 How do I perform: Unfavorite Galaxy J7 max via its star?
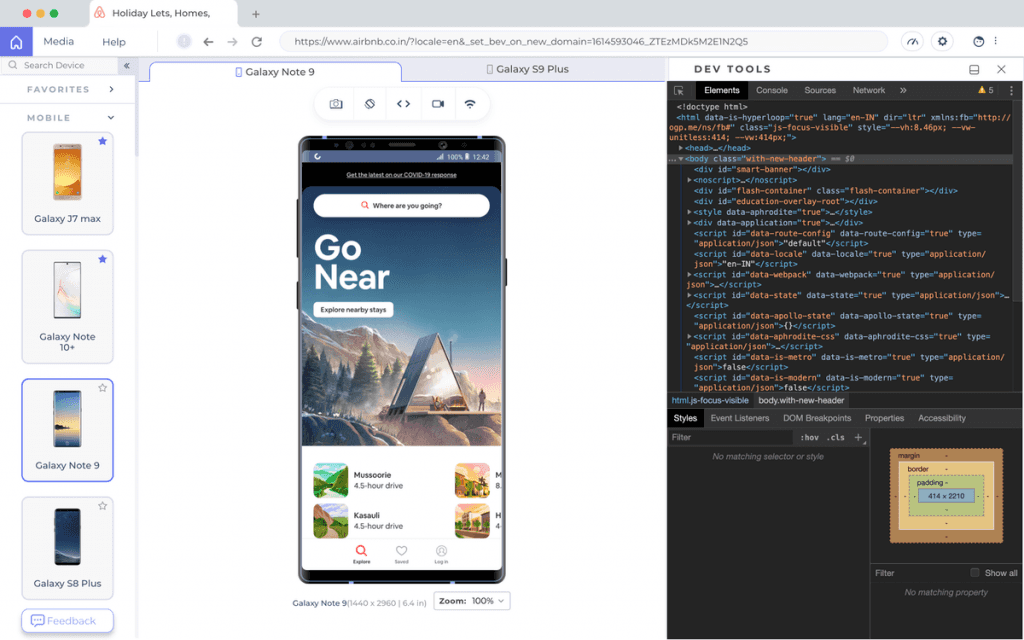(x=102, y=142)
